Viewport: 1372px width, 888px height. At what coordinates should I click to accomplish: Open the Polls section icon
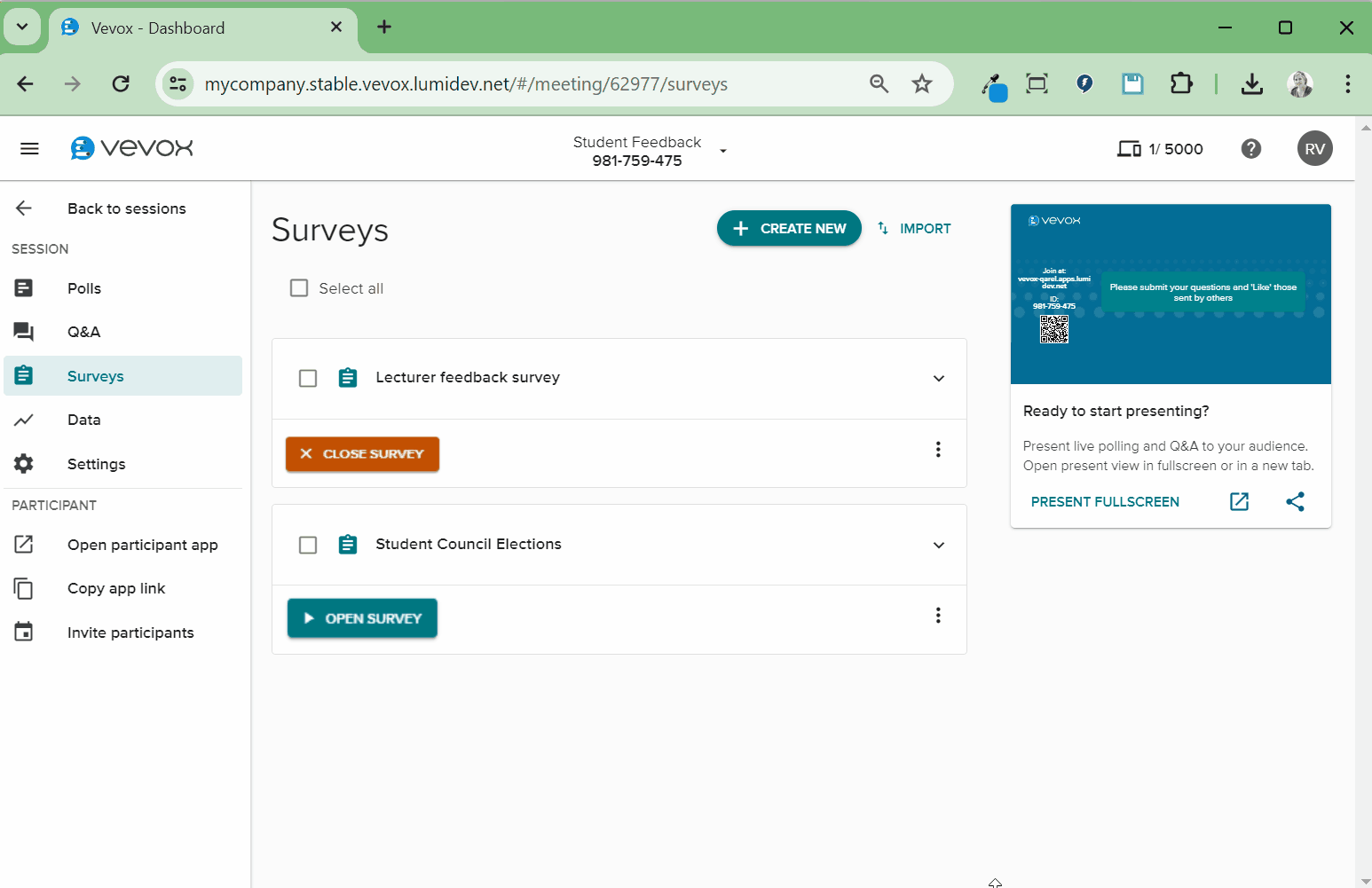click(x=23, y=288)
